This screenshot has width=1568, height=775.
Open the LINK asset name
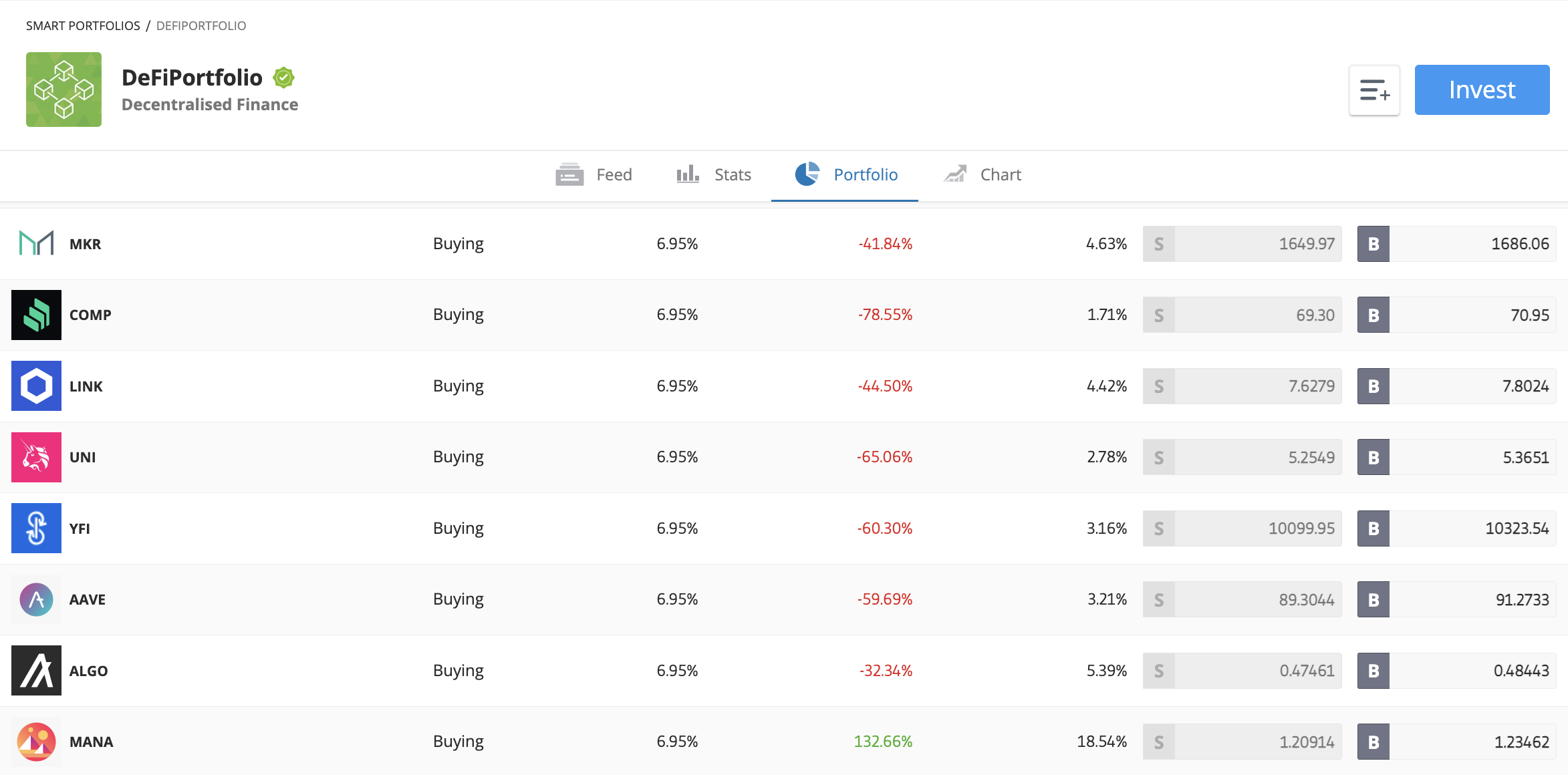(x=86, y=387)
